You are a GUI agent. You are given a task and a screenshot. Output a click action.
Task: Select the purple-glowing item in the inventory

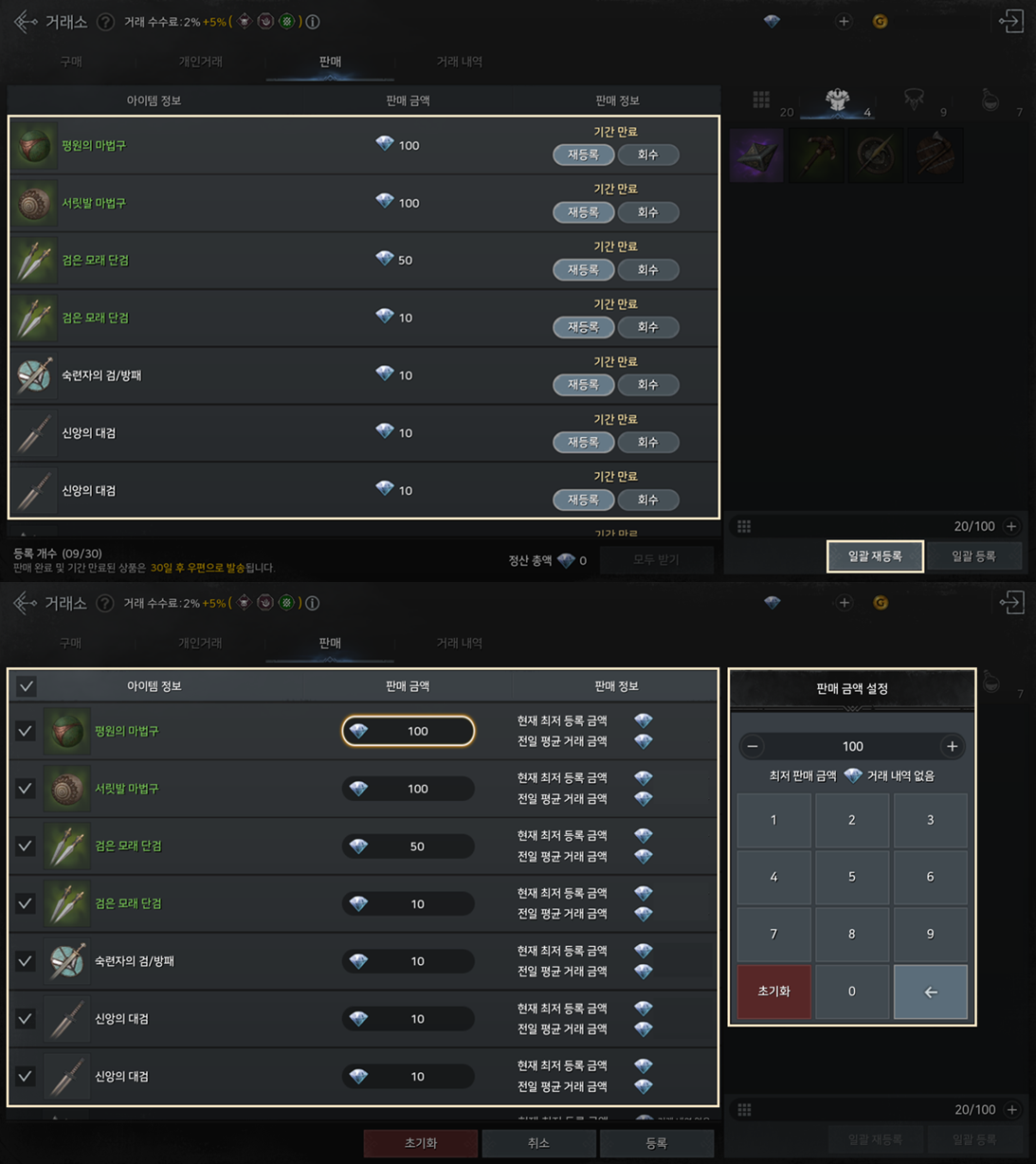[x=756, y=155]
